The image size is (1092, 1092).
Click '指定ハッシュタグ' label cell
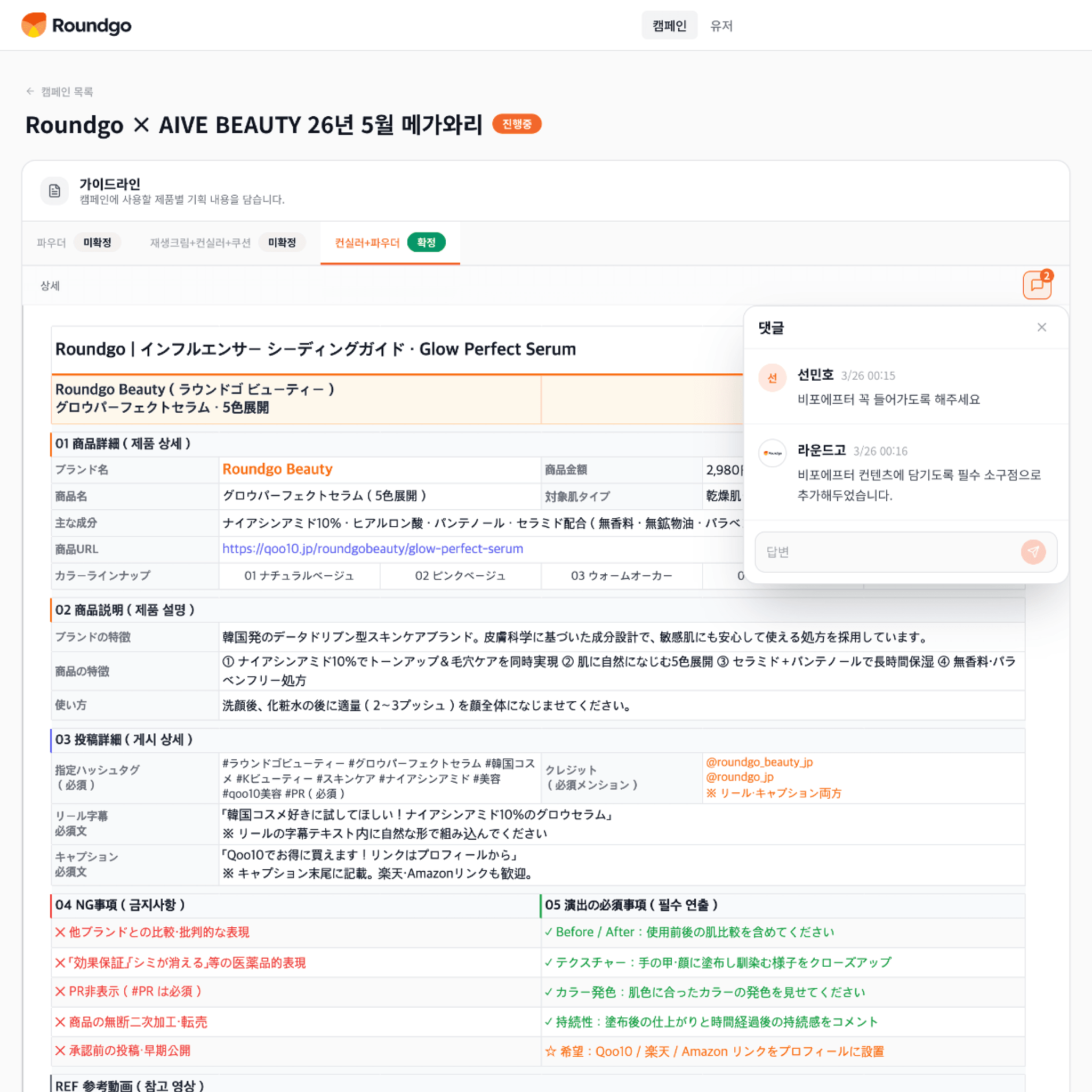click(x=135, y=778)
